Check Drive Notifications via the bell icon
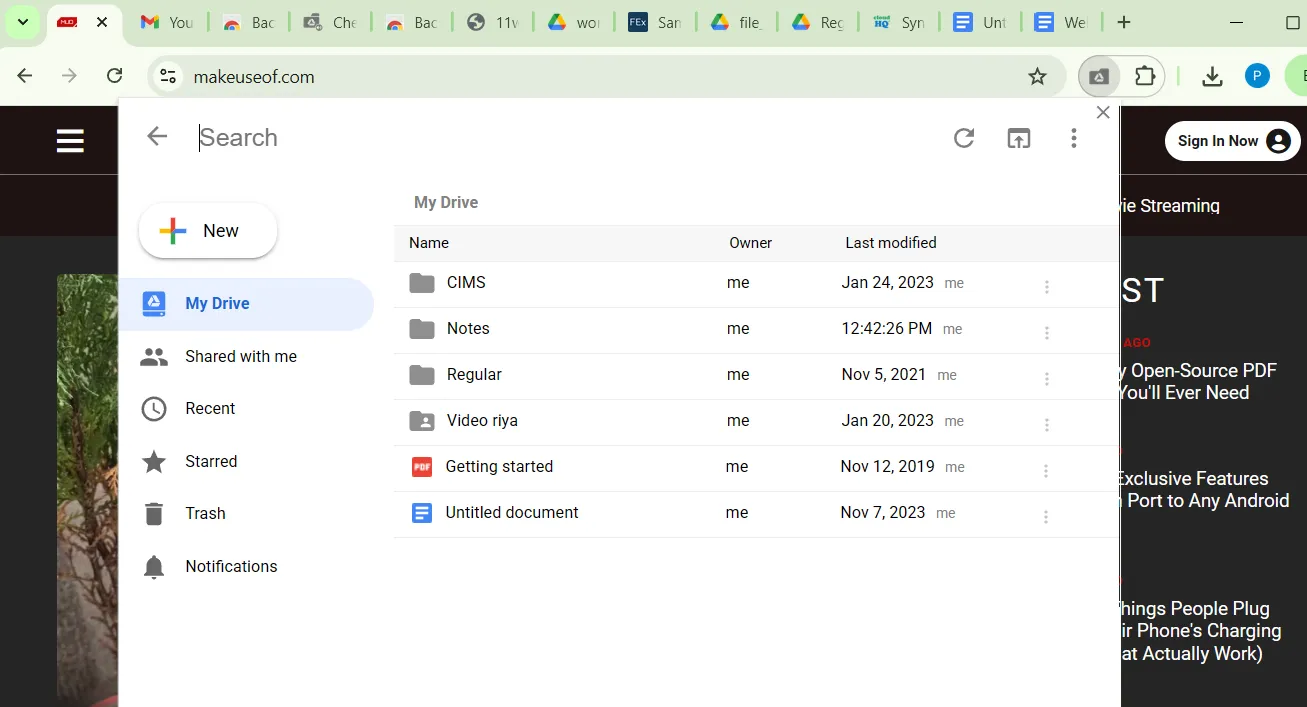The width and height of the screenshot is (1307, 707). coord(230,566)
